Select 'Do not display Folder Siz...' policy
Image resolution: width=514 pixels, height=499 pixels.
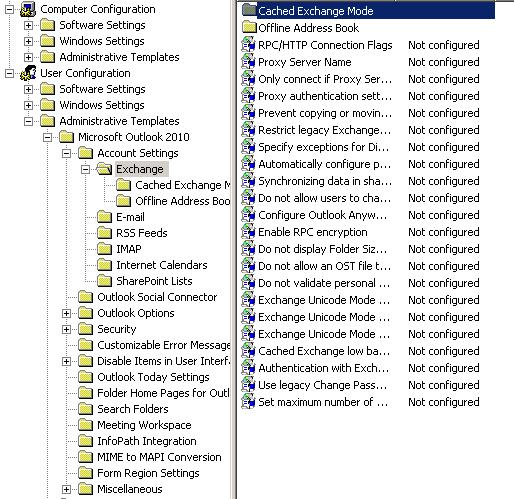[x=323, y=249]
